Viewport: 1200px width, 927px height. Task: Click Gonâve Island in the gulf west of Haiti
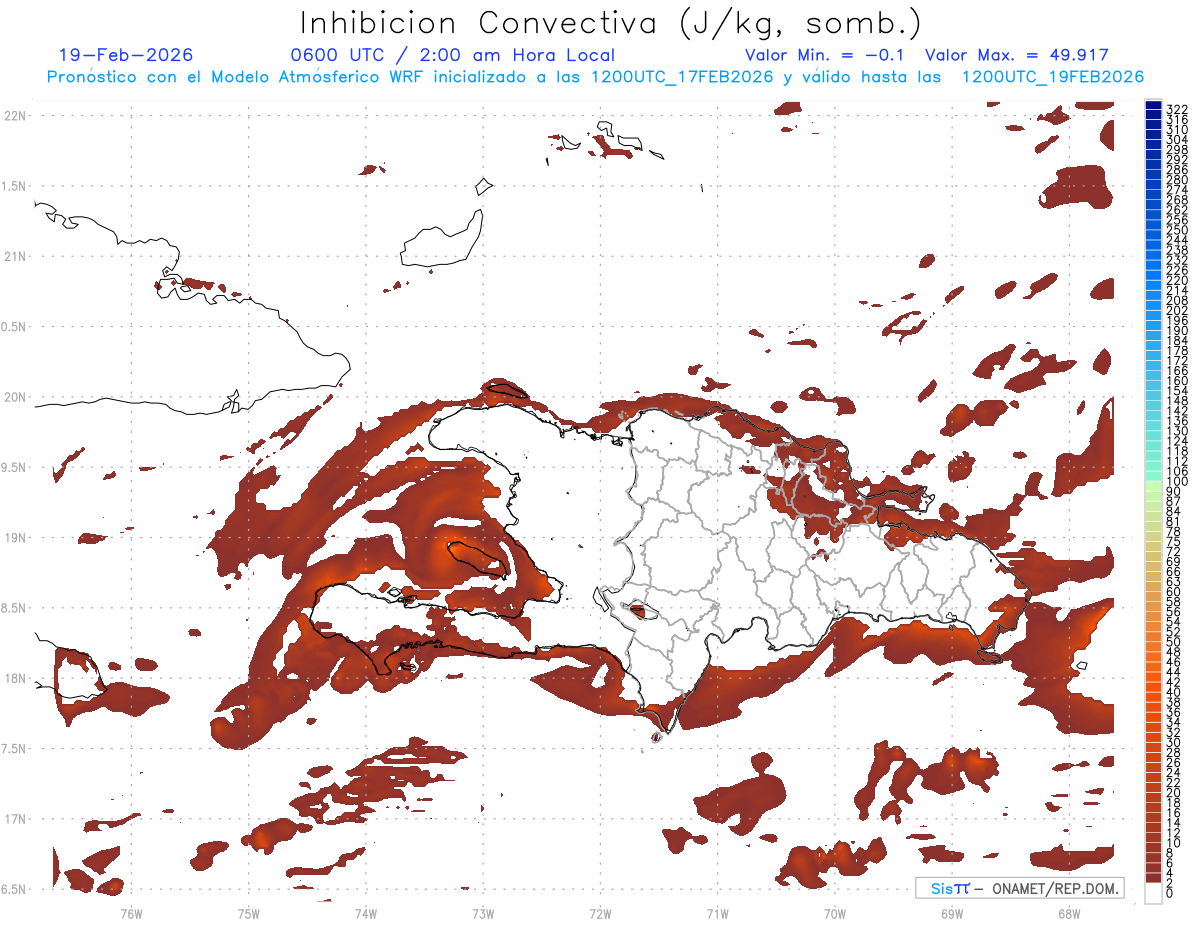pos(479,559)
